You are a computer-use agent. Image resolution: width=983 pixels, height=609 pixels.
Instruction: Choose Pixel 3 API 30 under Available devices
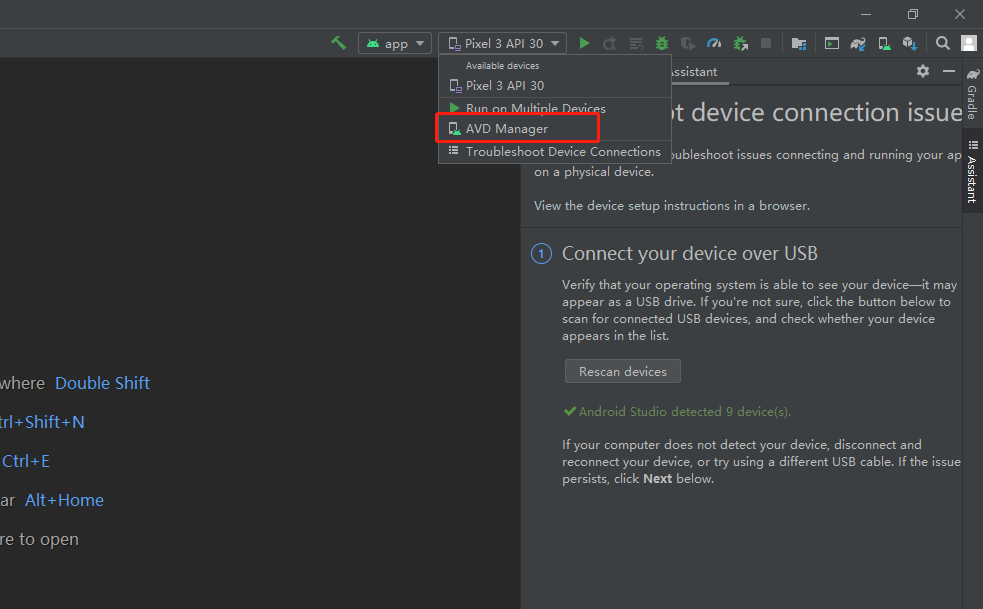[499, 85]
